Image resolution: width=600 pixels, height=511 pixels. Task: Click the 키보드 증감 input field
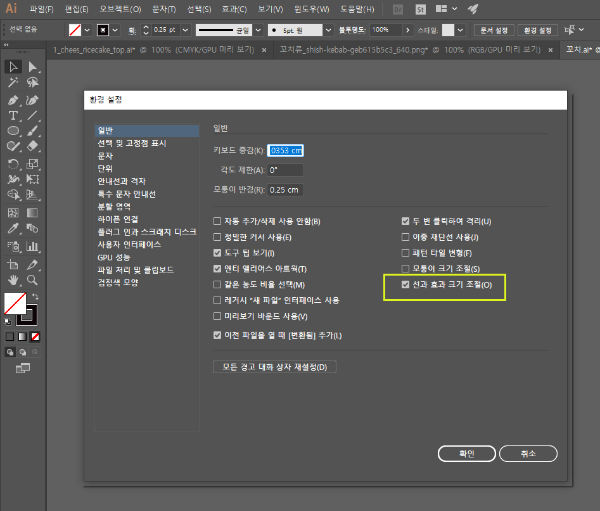(285, 150)
